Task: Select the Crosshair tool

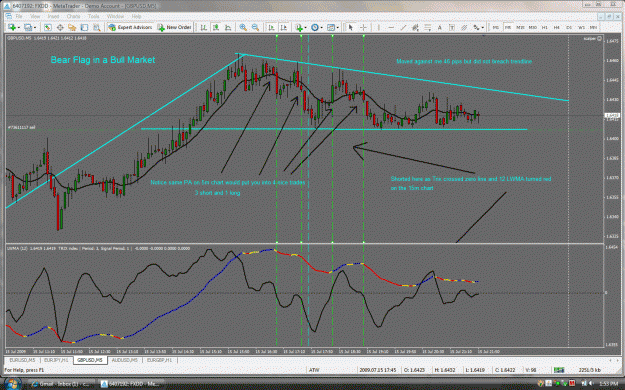Action: point(363,27)
